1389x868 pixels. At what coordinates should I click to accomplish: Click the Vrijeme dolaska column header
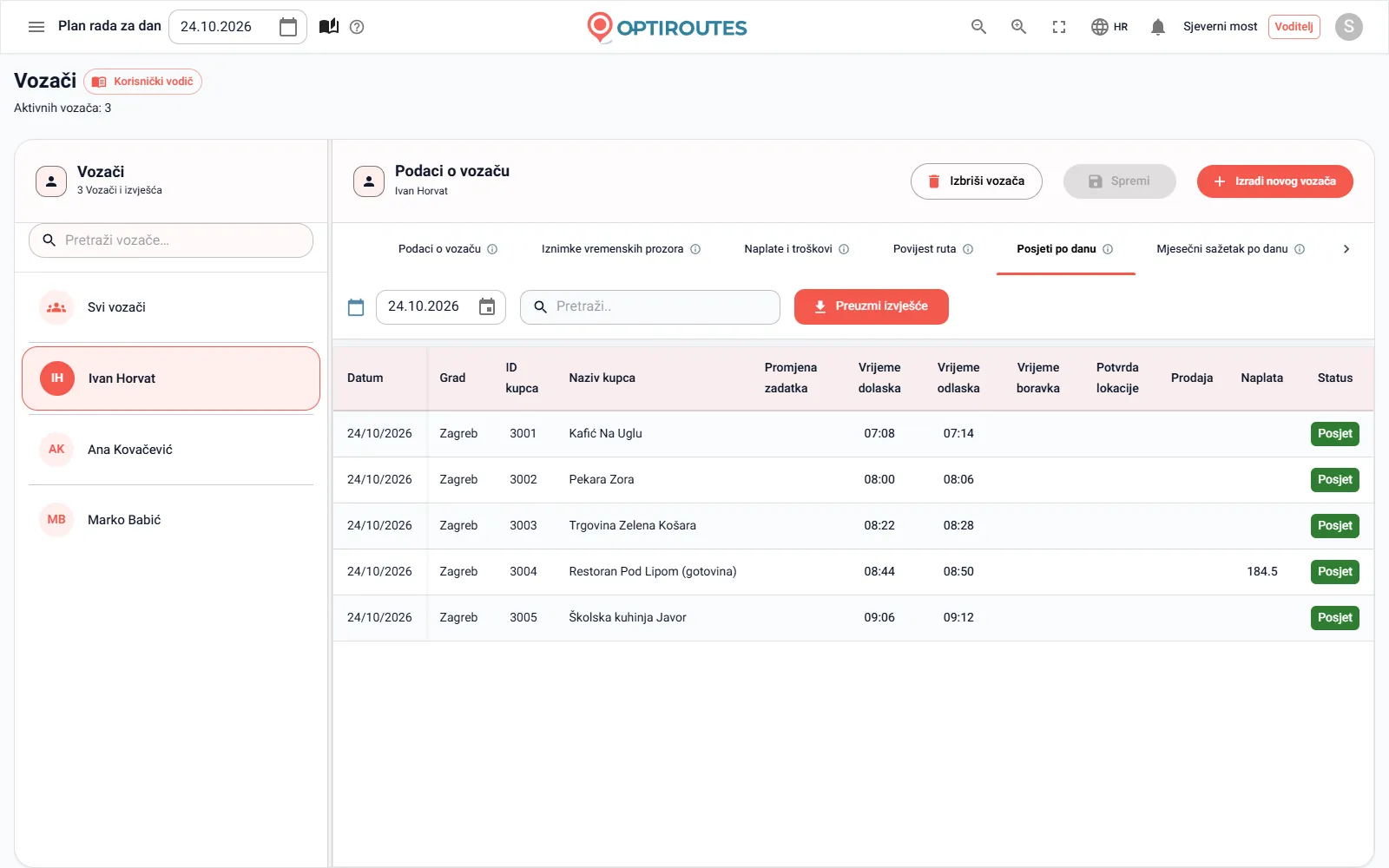click(x=879, y=378)
